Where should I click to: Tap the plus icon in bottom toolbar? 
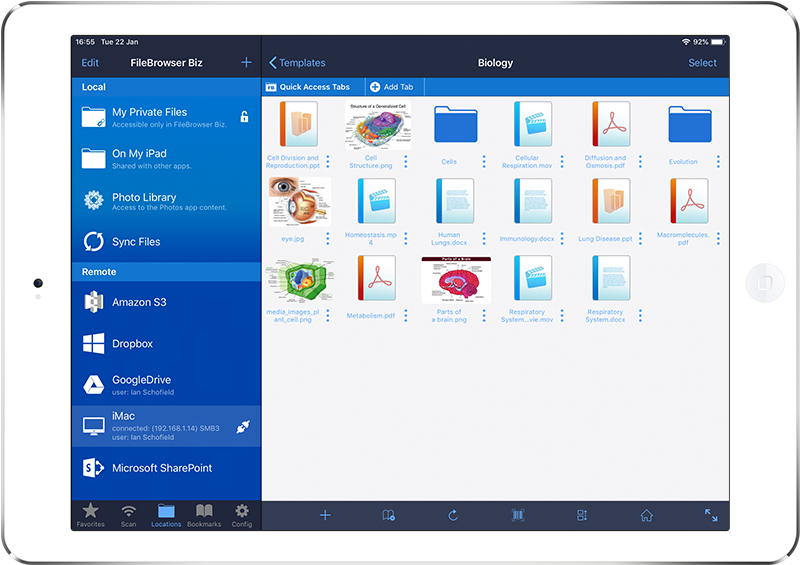click(325, 515)
